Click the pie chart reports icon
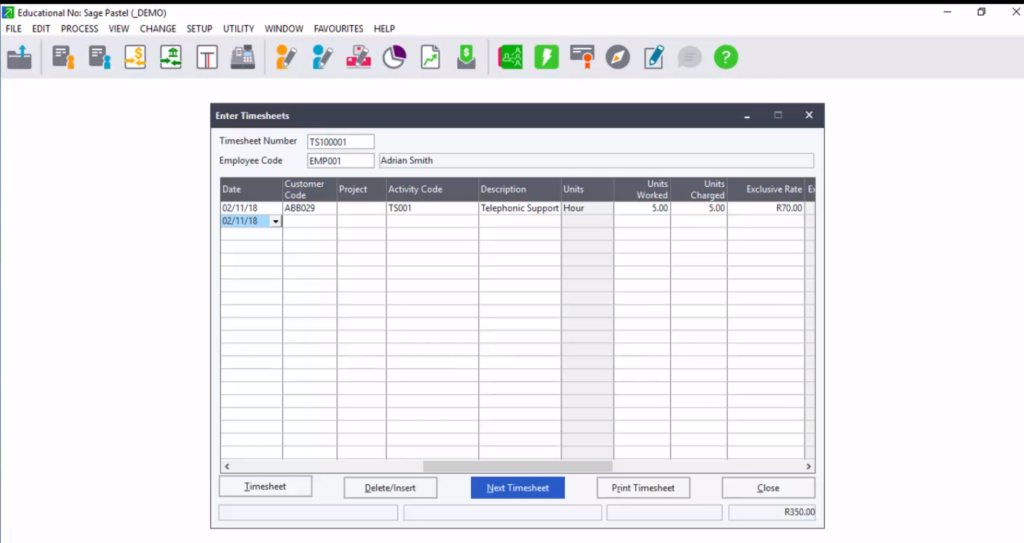Viewport: 1024px width, 543px height. [x=394, y=57]
